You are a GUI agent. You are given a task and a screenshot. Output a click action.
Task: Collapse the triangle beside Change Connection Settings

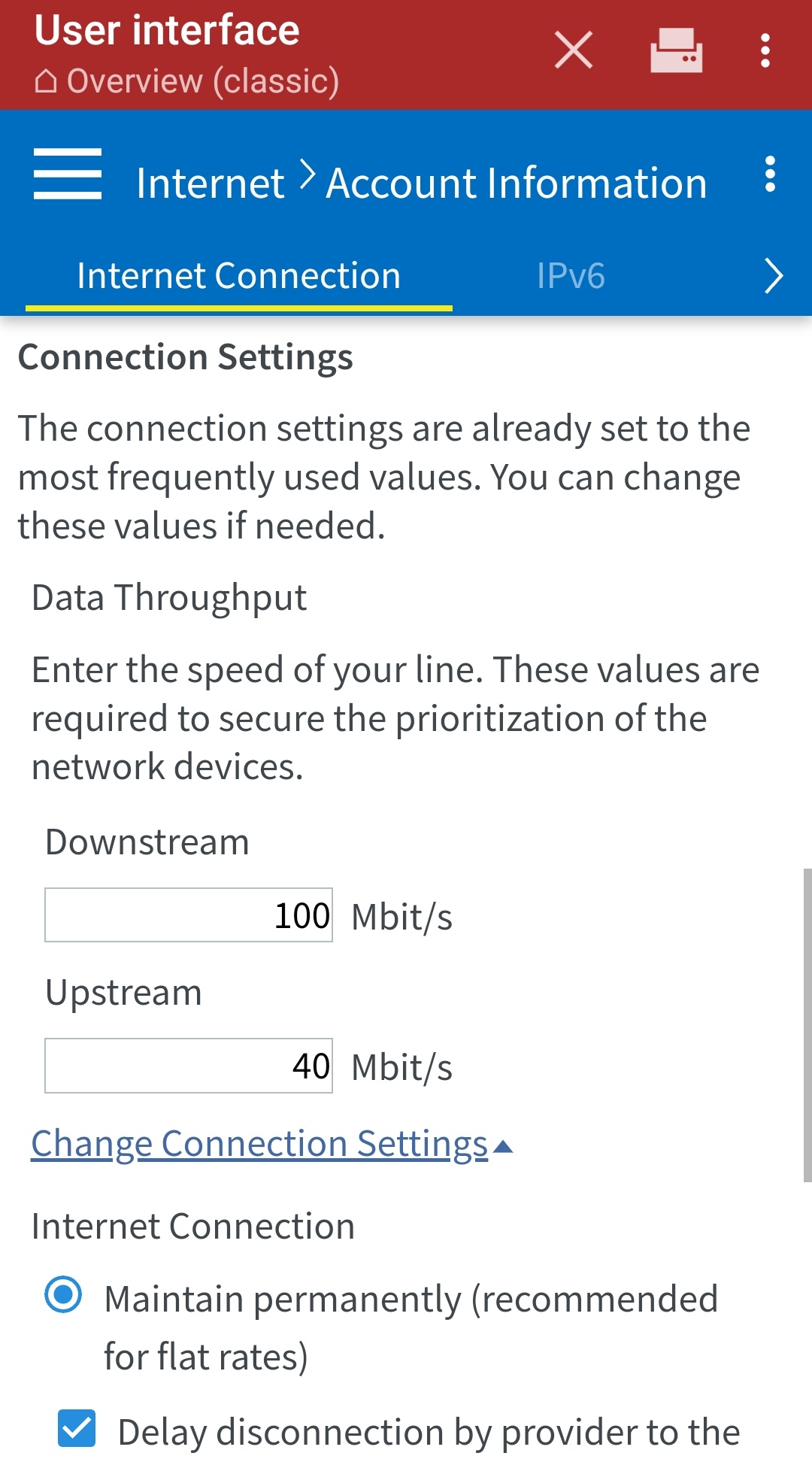click(504, 1146)
